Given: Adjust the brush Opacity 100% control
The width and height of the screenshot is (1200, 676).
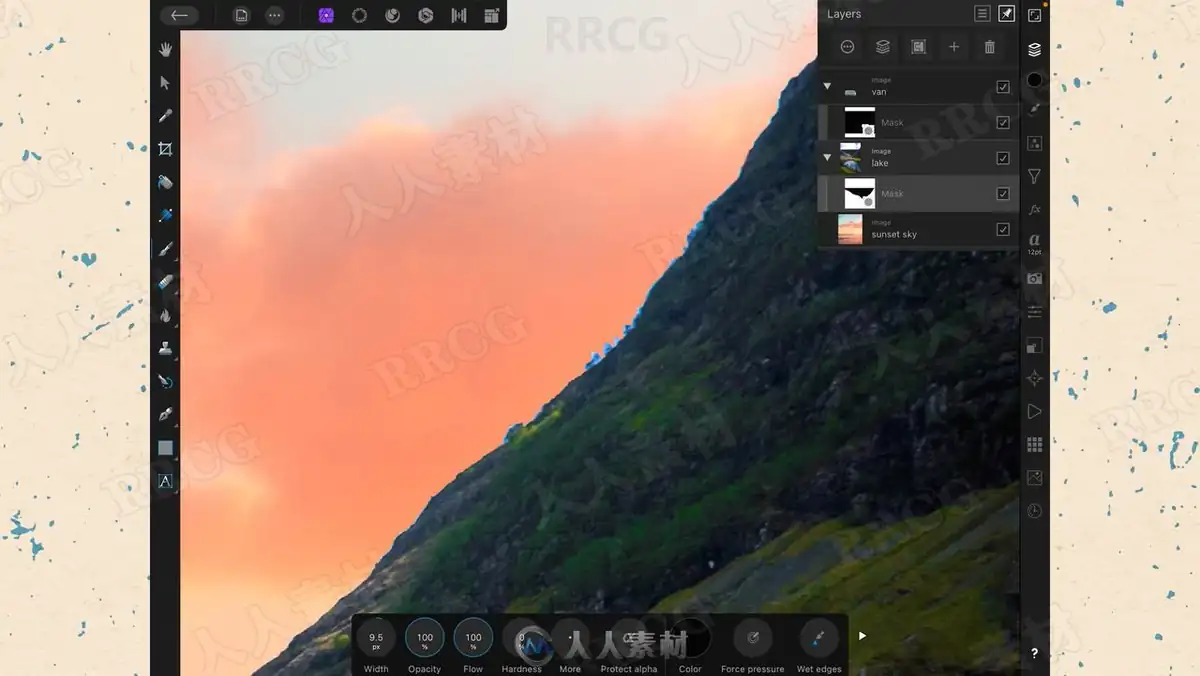Looking at the screenshot, I should (x=424, y=637).
